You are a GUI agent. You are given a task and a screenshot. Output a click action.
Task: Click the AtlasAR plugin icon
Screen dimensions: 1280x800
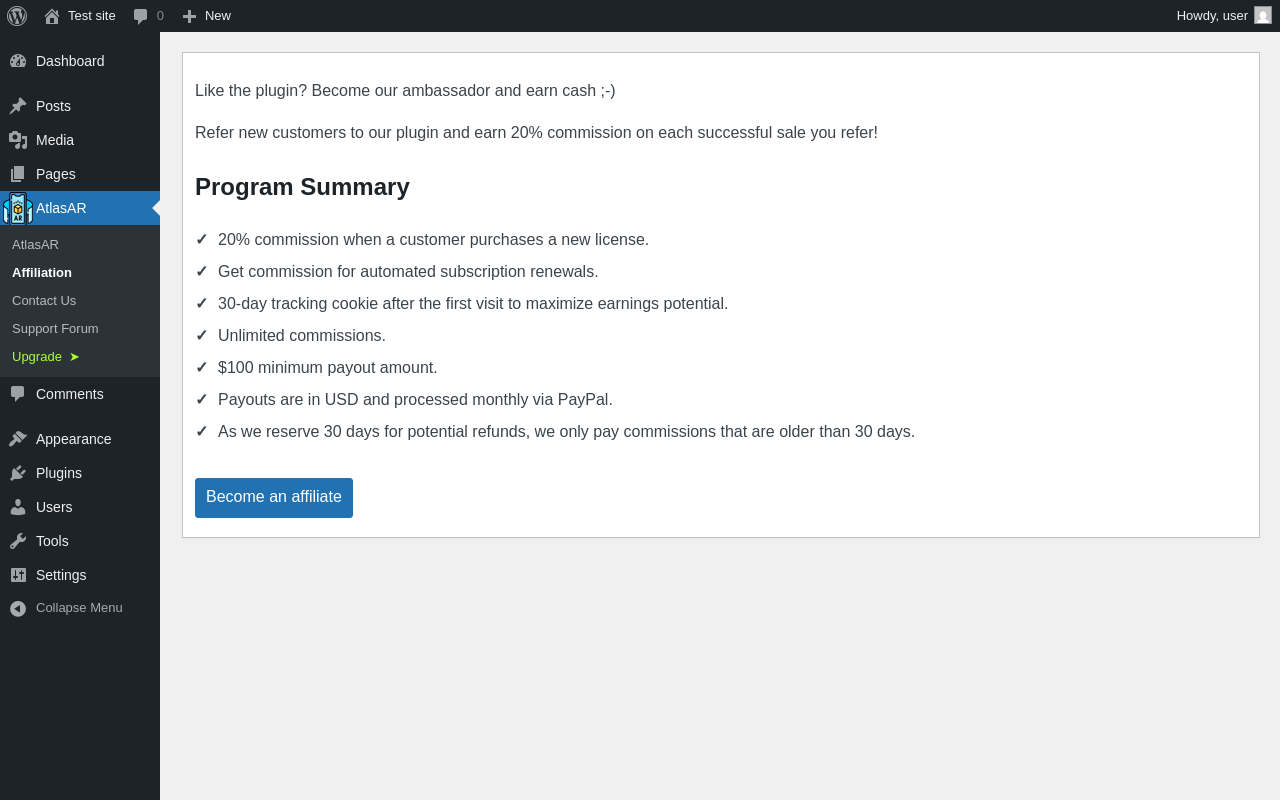[x=18, y=208]
